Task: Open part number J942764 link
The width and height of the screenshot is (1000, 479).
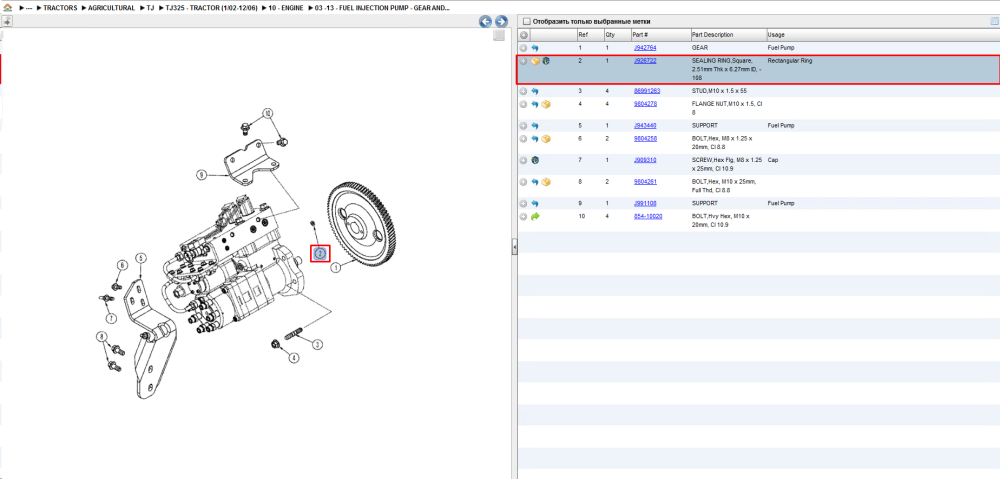Action: [x=645, y=48]
